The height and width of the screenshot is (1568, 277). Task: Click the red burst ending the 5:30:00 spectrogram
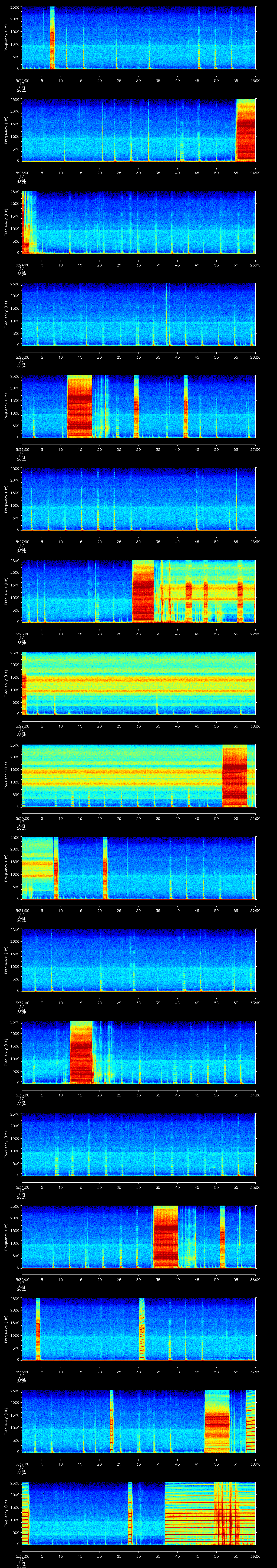click(x=235, y=775)
